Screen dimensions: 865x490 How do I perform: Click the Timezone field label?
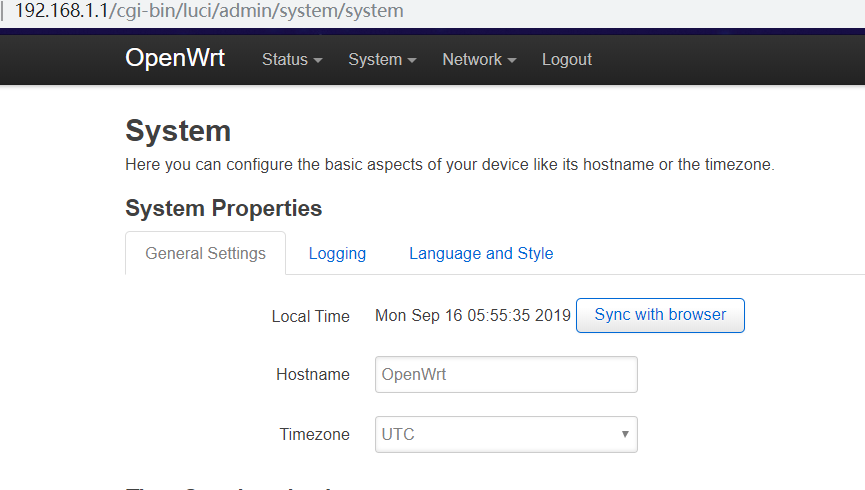pyautogui.click(x=314, y=435)
